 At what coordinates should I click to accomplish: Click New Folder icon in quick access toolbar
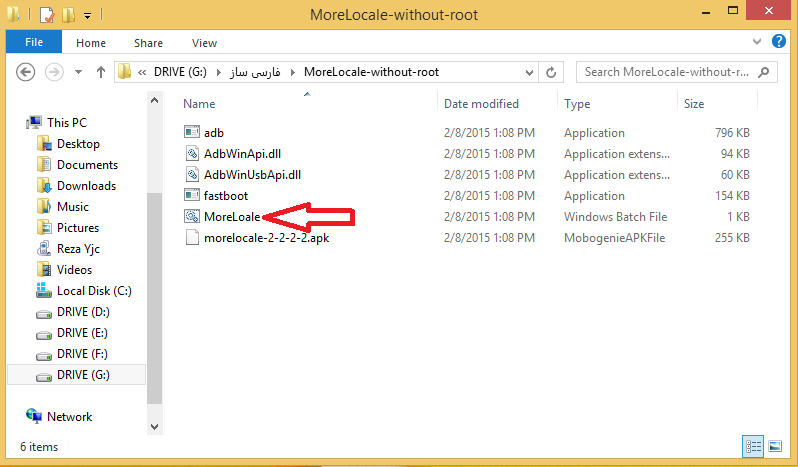68,15
